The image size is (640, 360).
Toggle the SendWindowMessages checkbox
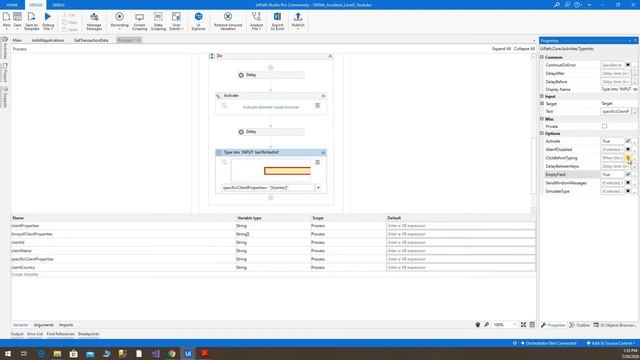[628, 183]
